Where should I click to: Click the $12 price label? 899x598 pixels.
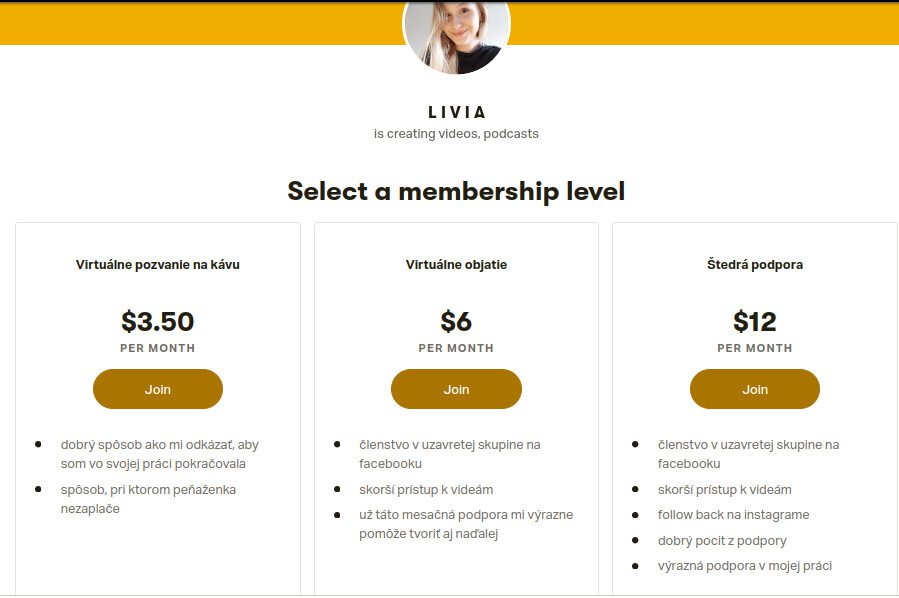[755, 322]
